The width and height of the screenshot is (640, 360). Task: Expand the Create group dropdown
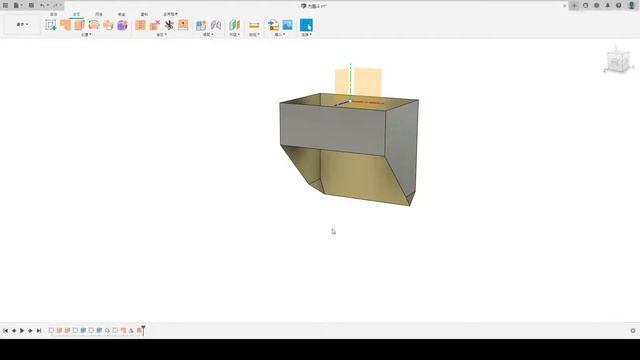click(86, 35)
